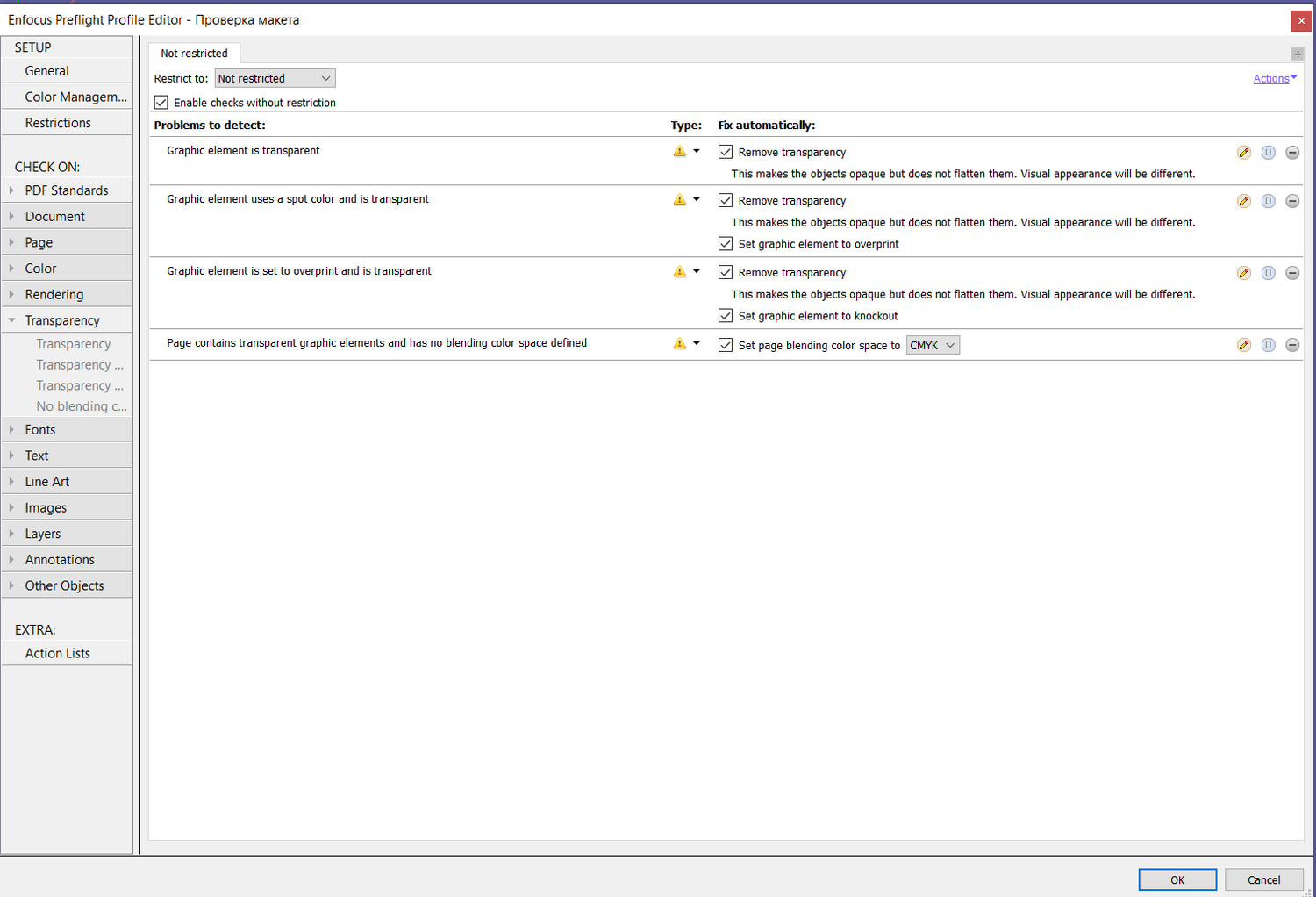Select the "Not restricted" tab

194,54
